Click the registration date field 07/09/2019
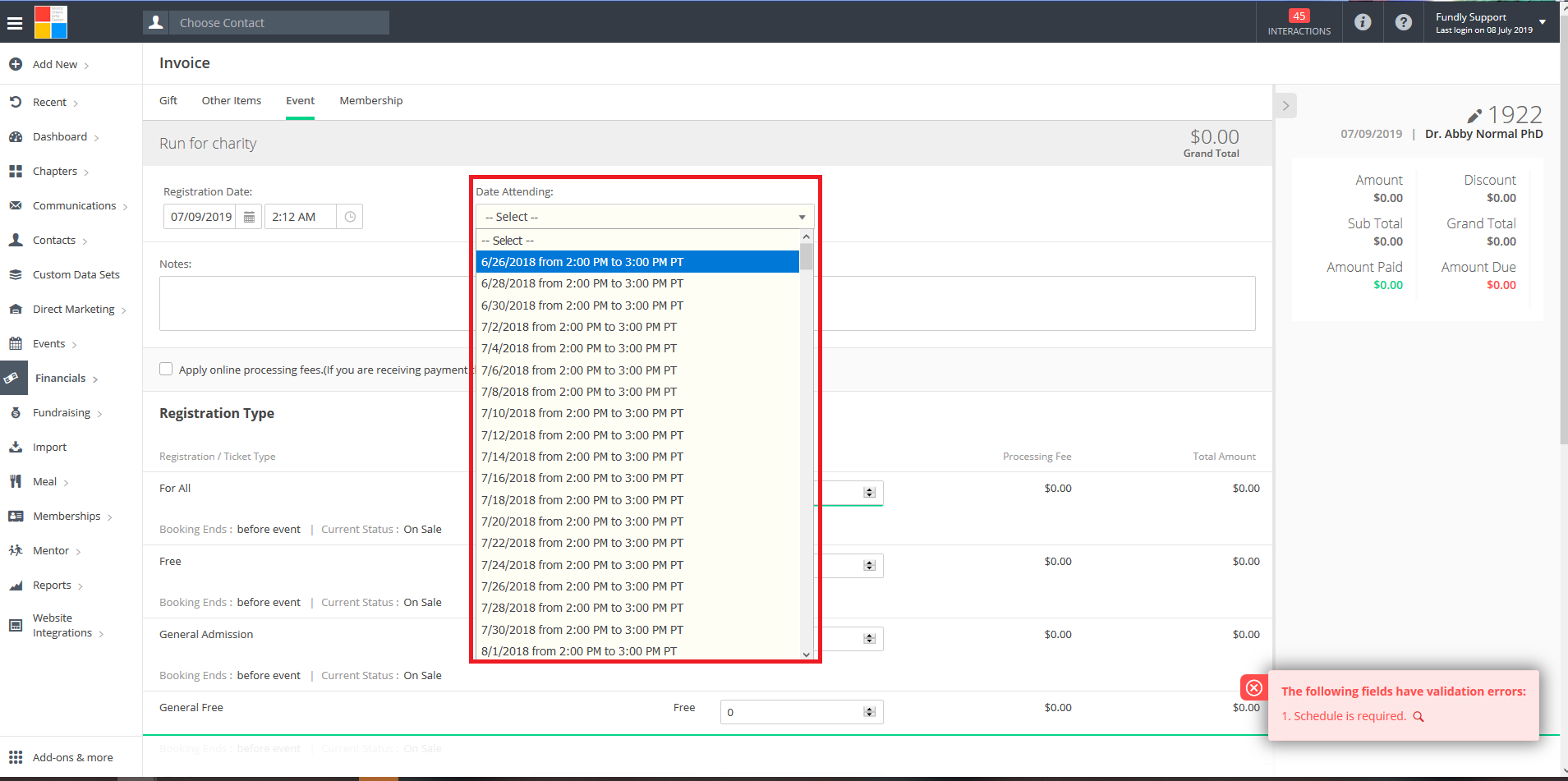 [x=201, y=217]
